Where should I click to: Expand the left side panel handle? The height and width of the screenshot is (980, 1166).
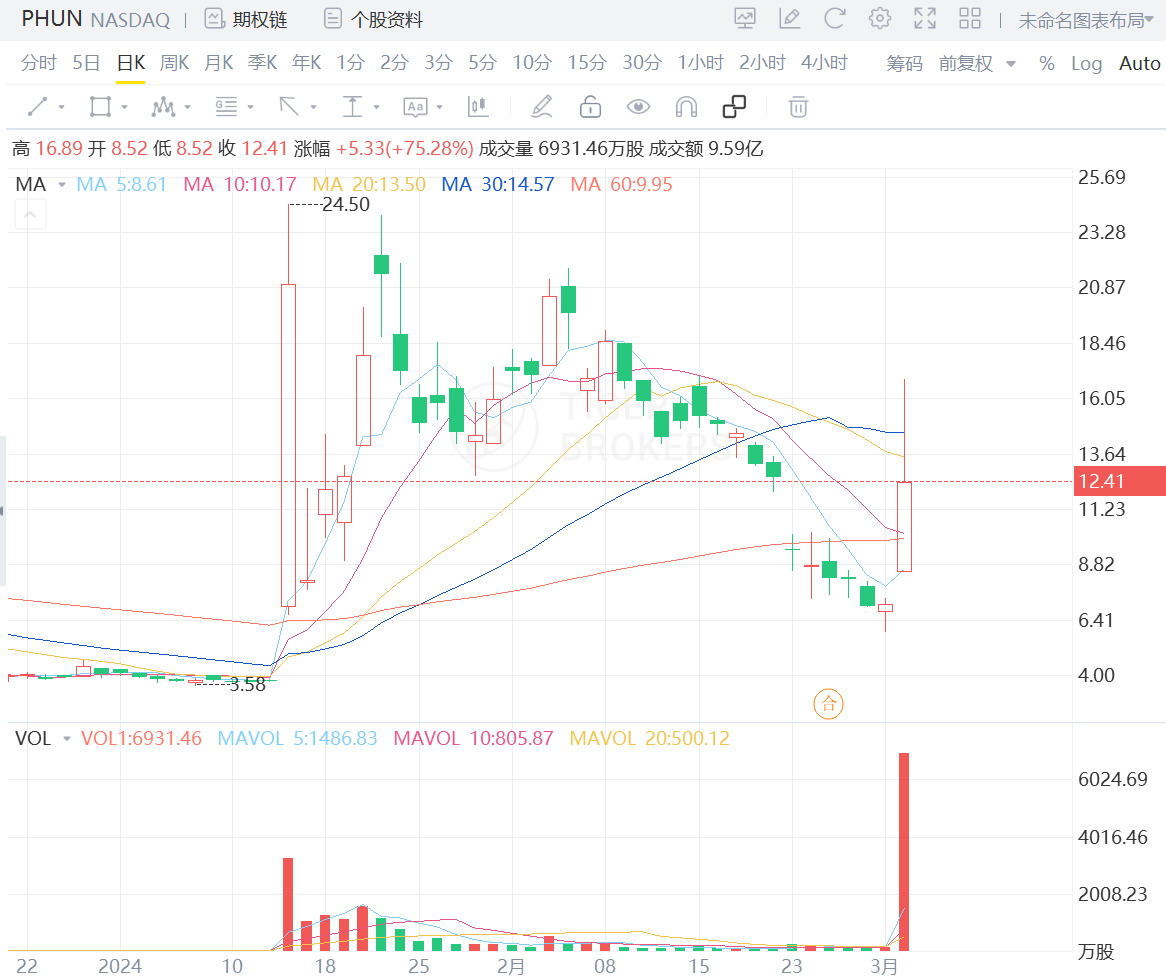(3, 511)
